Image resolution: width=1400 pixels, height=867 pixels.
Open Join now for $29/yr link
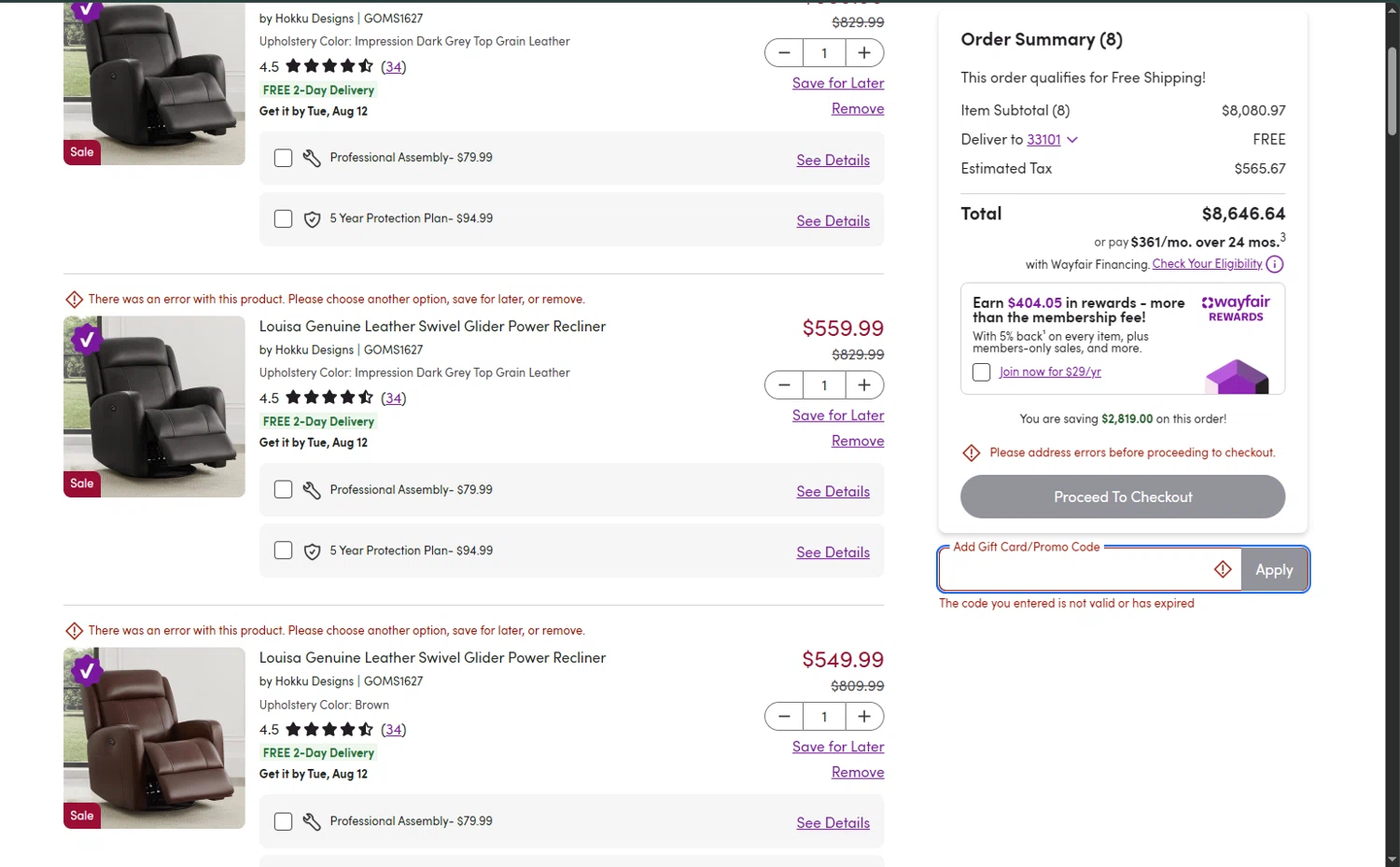pos(1050,372)
